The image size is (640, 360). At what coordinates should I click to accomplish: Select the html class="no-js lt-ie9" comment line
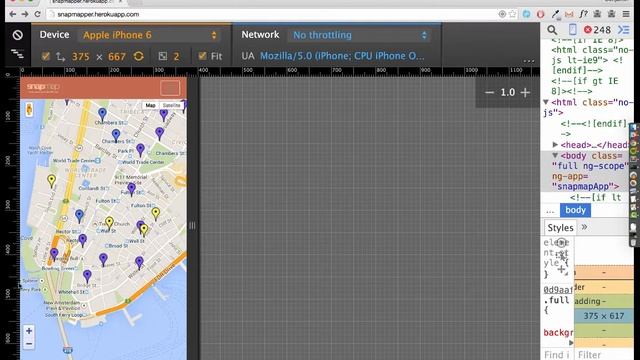(587, 60)
